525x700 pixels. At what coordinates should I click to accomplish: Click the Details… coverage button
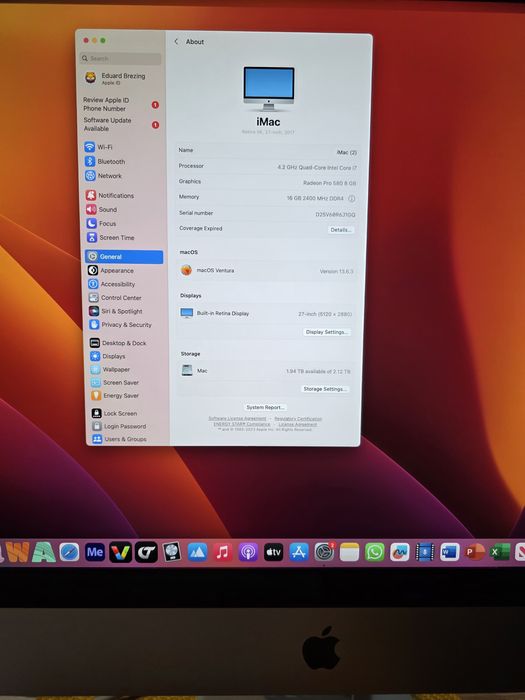(341, 230)
